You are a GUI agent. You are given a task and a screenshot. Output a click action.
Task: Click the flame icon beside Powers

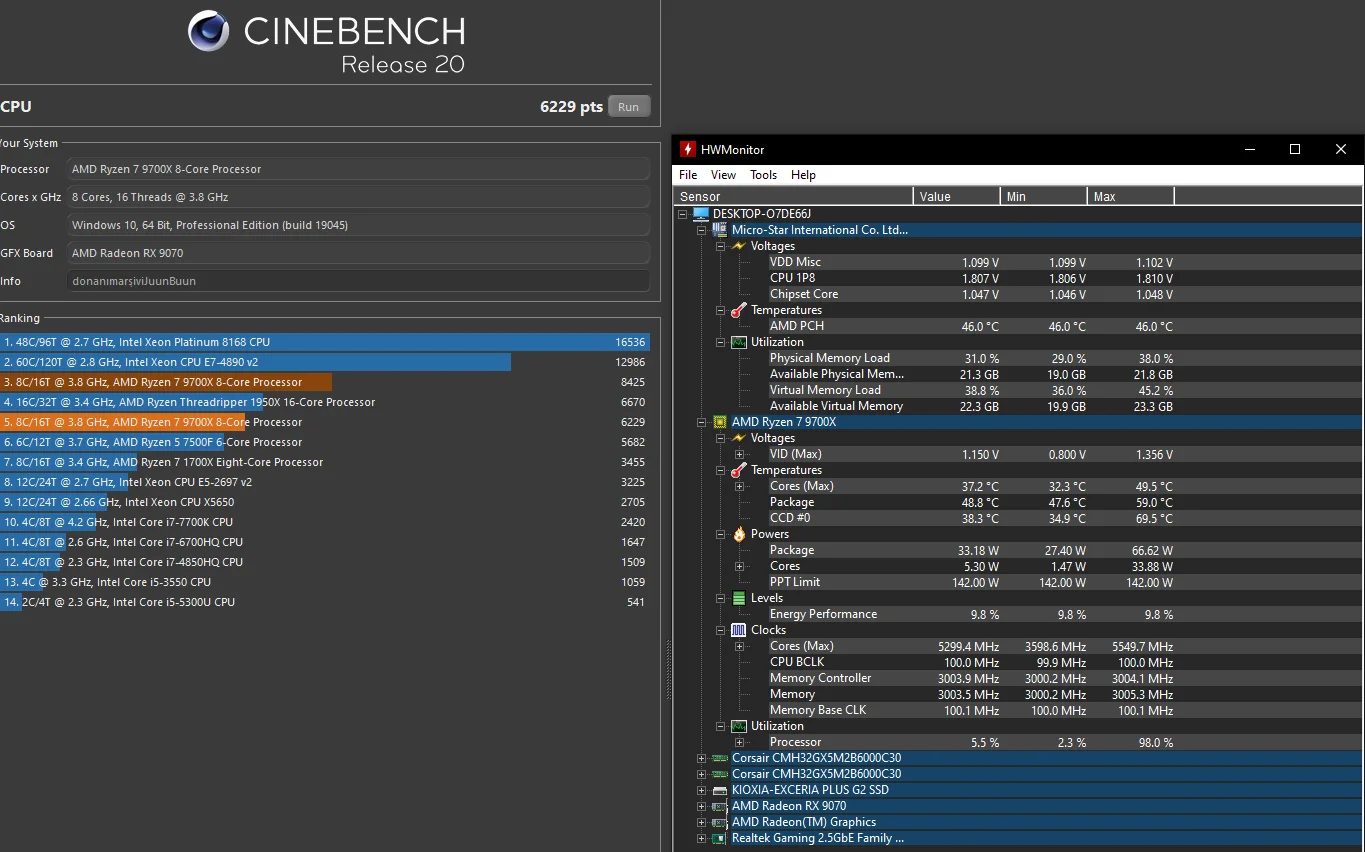point(739,534)
